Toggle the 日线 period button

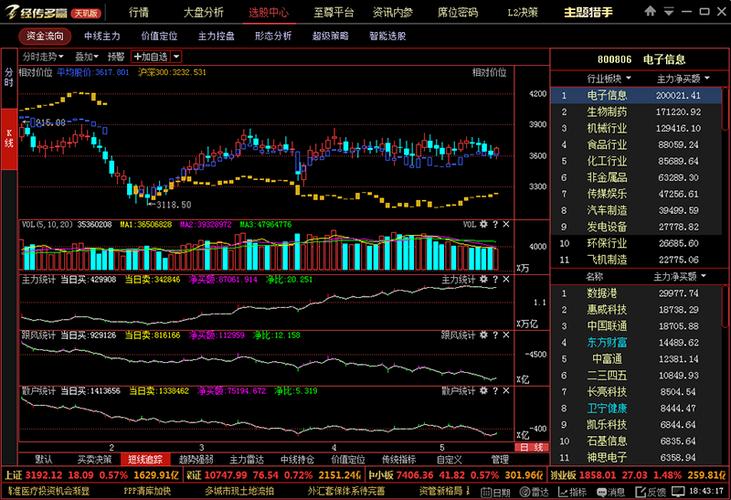tap(531, 447)
